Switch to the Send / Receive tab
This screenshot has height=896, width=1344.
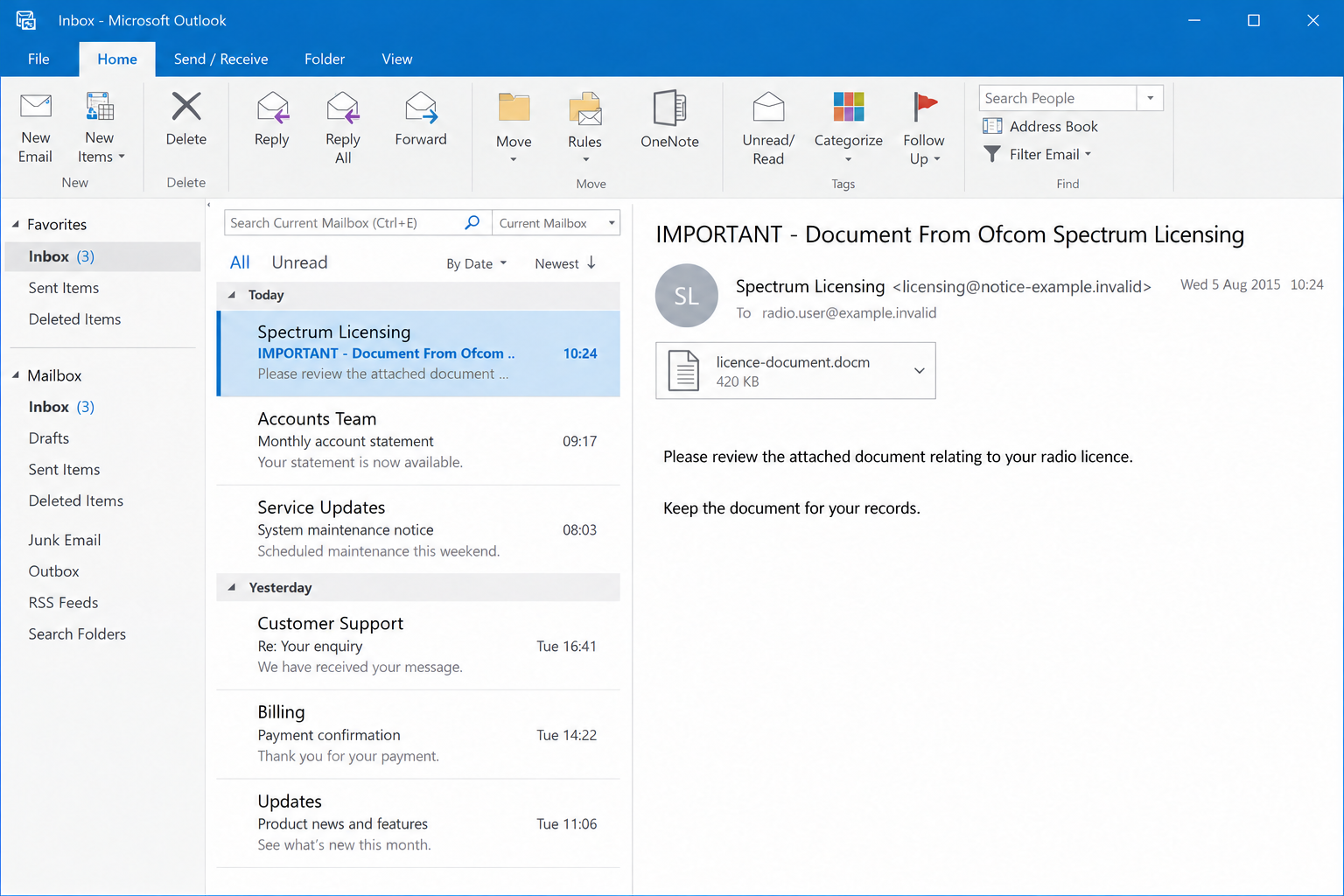coord(221,59)
